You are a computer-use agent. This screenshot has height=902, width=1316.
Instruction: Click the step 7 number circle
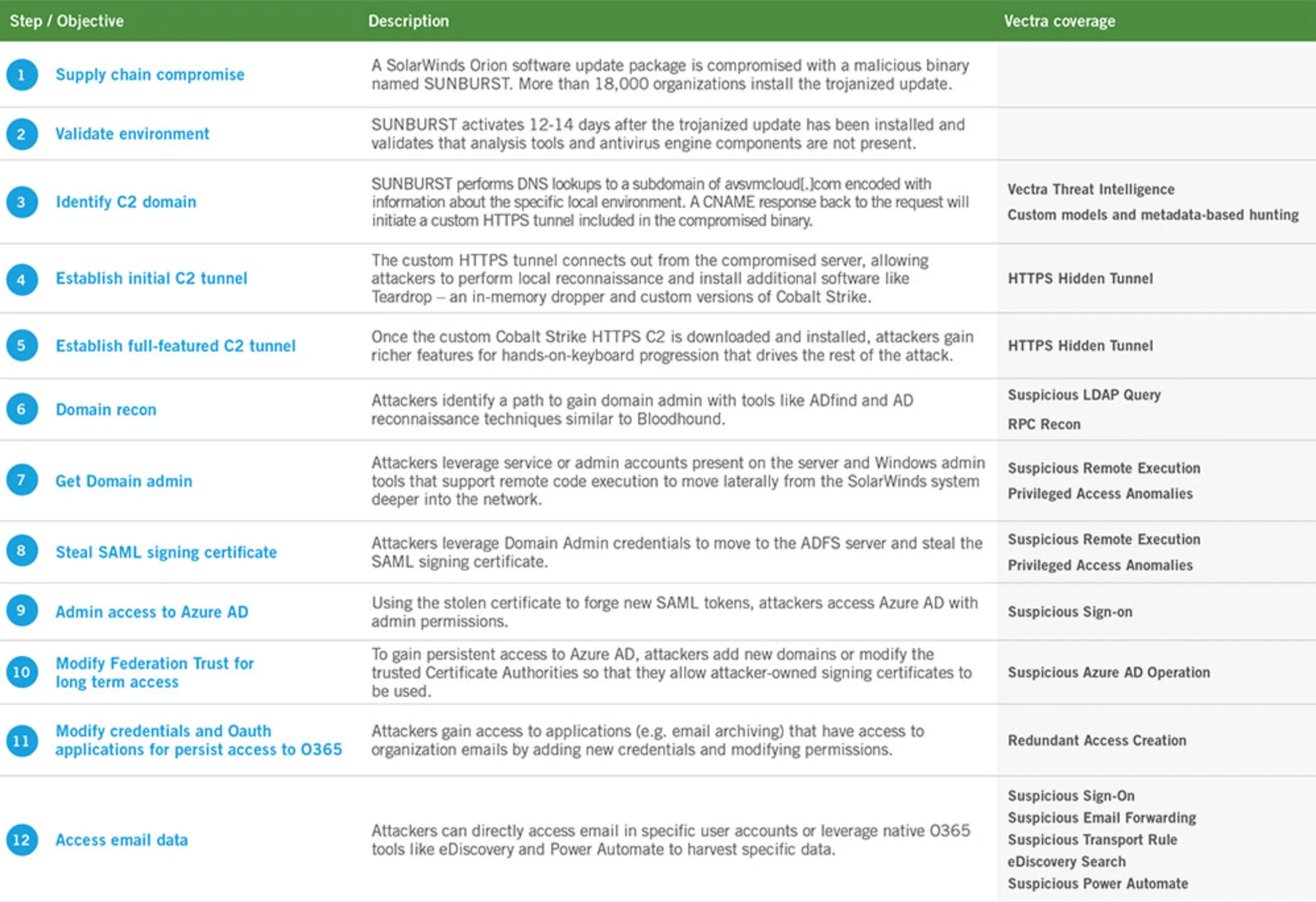pos(22,480)
